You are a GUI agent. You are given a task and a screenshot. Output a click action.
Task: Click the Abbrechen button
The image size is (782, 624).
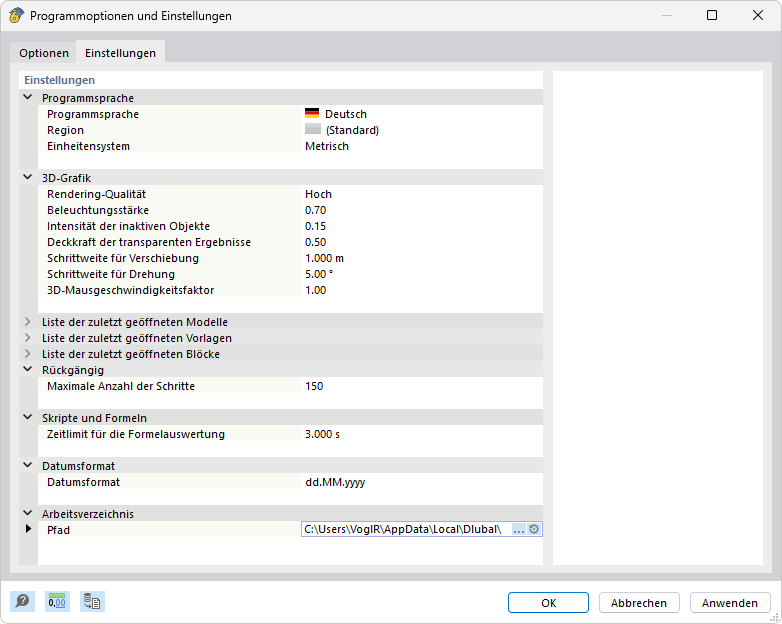639,603
